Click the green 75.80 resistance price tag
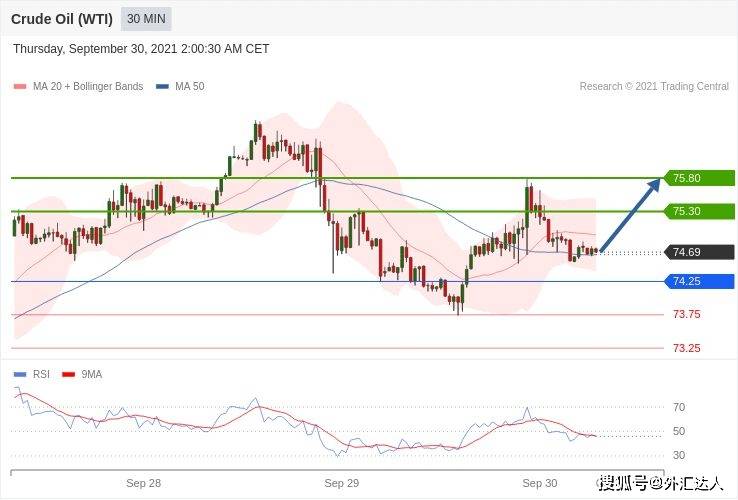 point(699,178)
